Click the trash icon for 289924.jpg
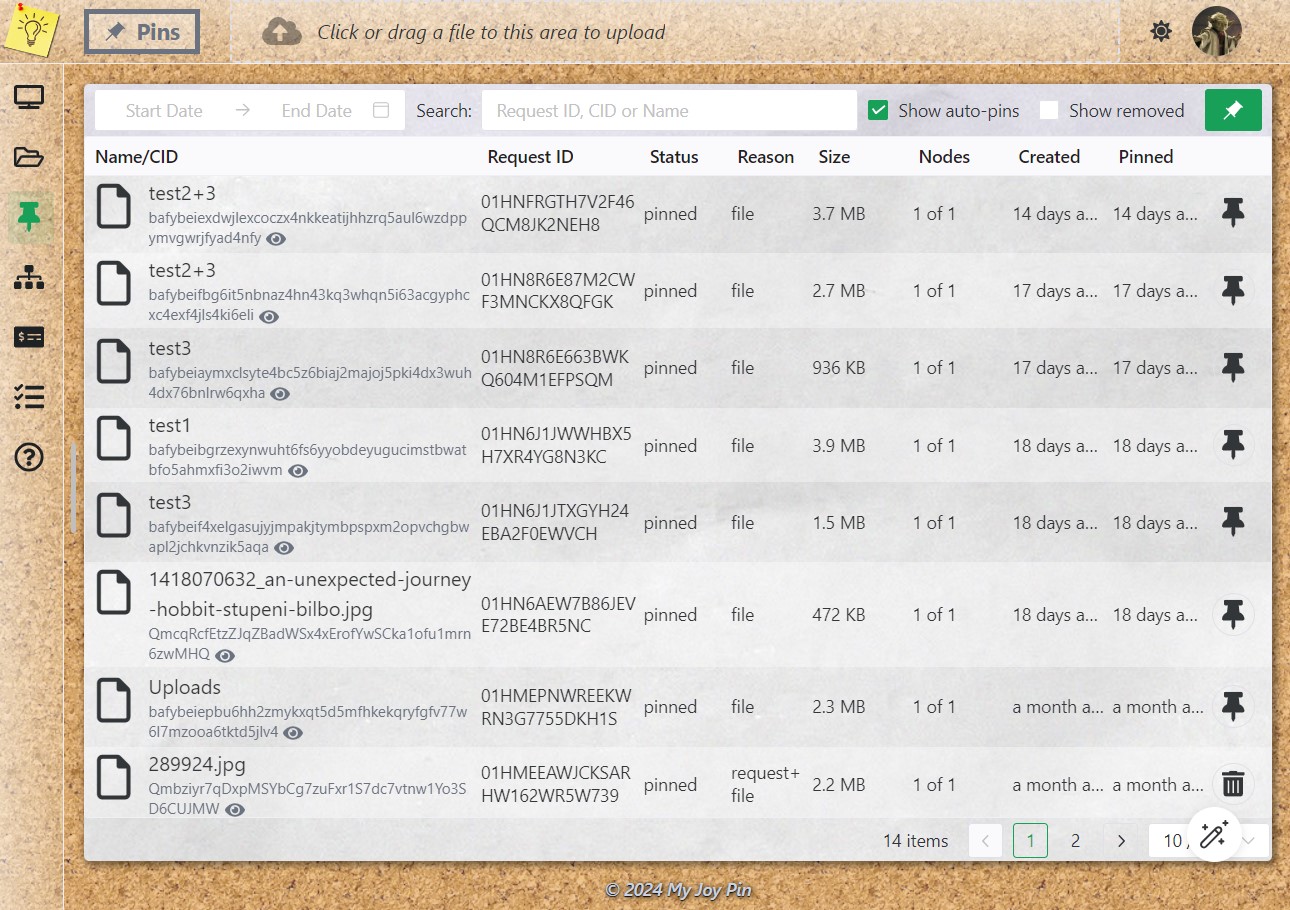This screenshot has width=1290, height=910. point(1233,784)
